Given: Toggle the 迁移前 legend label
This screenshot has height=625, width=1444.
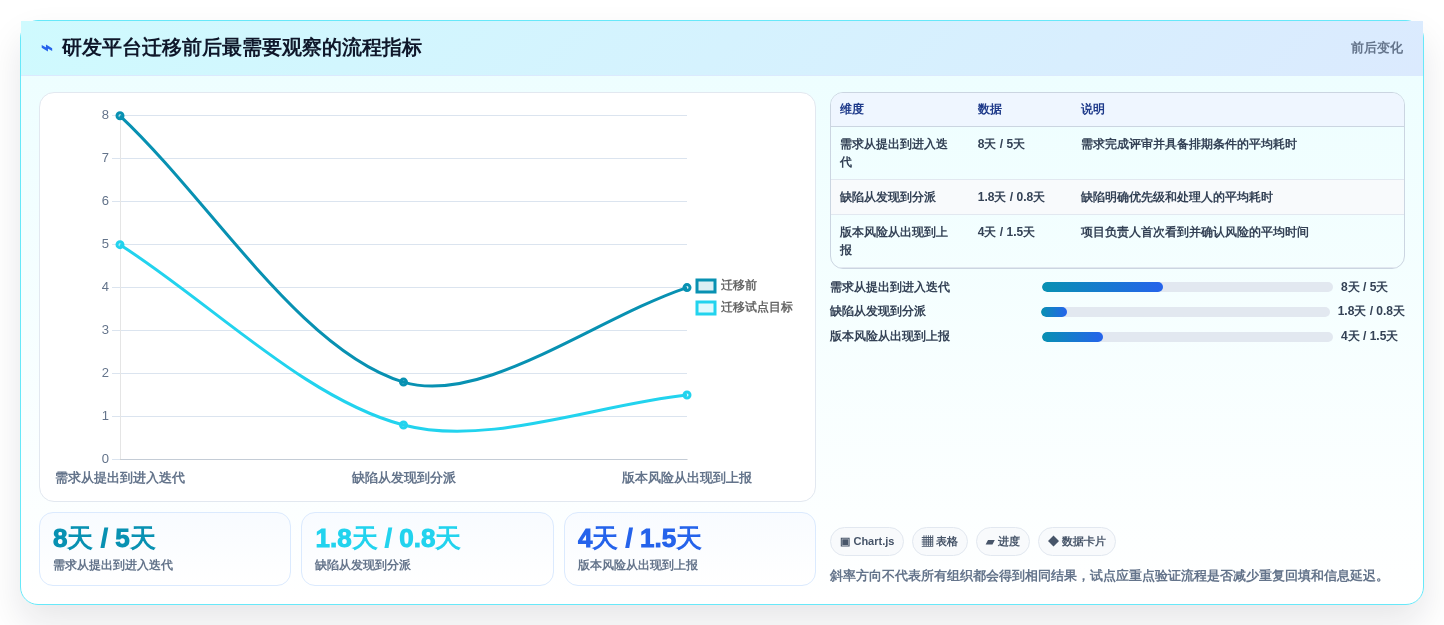Looking at the screenshot, I should pyautogui.click(x=739, y=286).
